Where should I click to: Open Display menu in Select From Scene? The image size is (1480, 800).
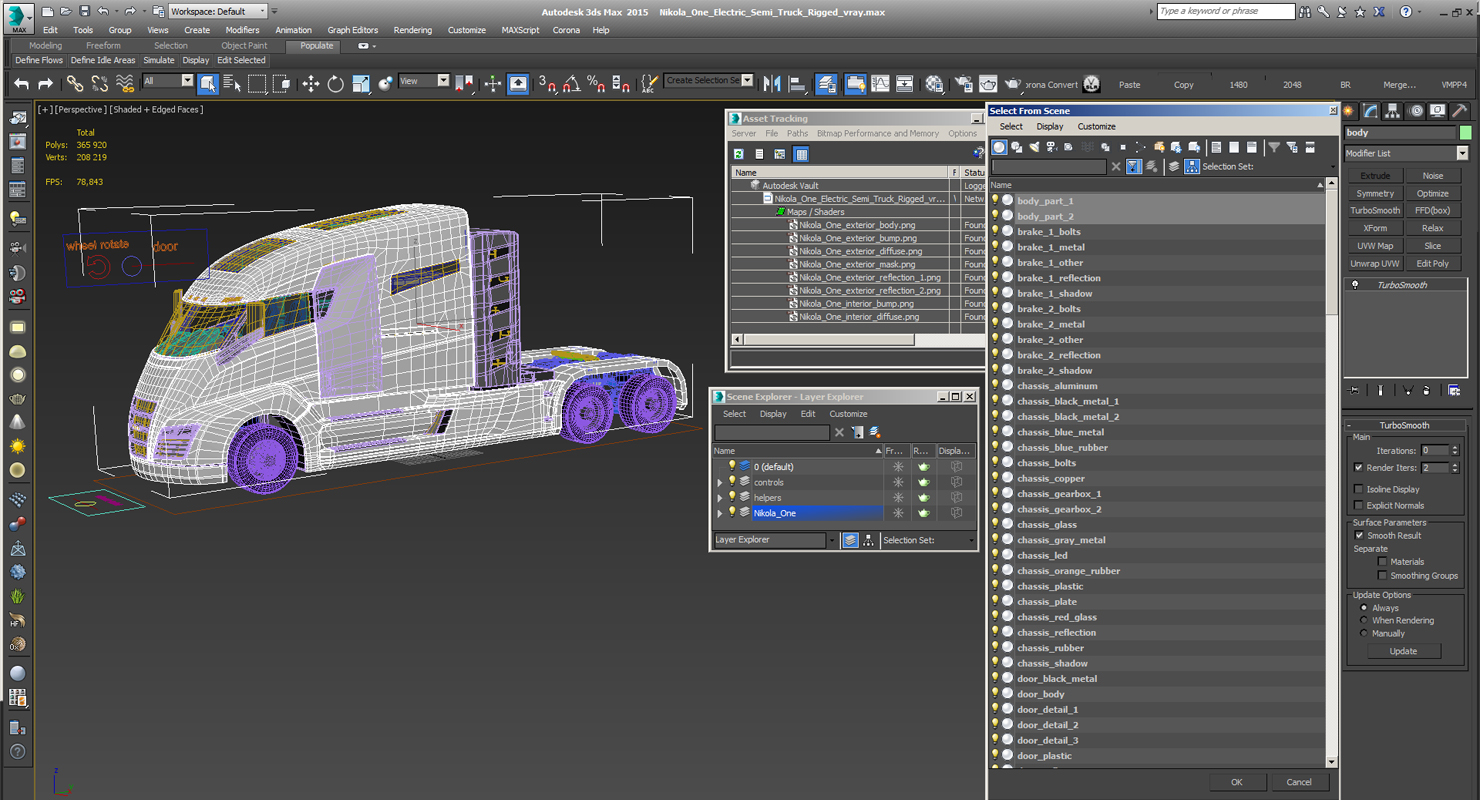[1050, 127]
